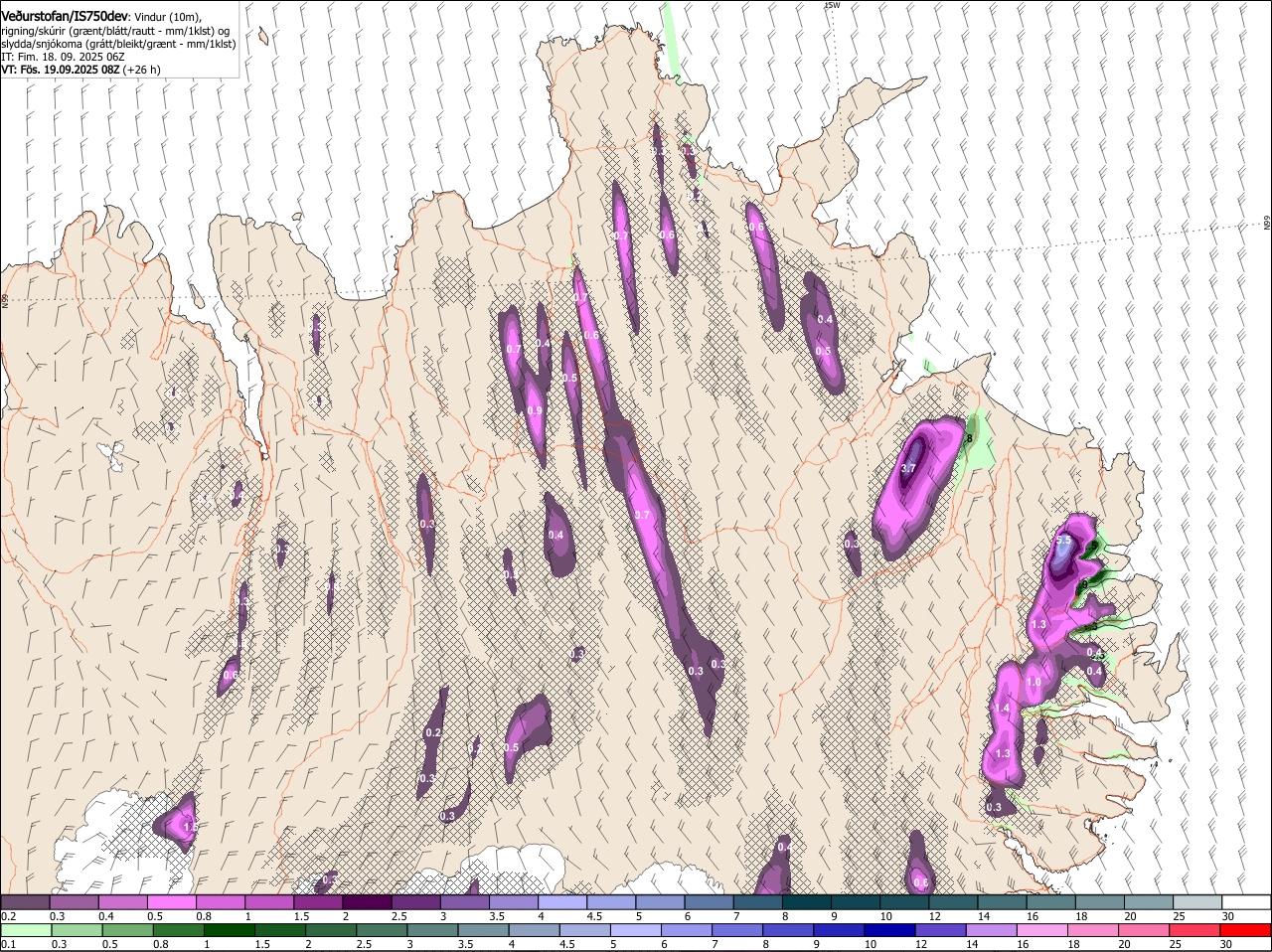The height and width of the screenshot is (952, 1272).
Task: Click the 'IT: Fim. 18. 09. 2025 06Z' line
Action: 64,57
